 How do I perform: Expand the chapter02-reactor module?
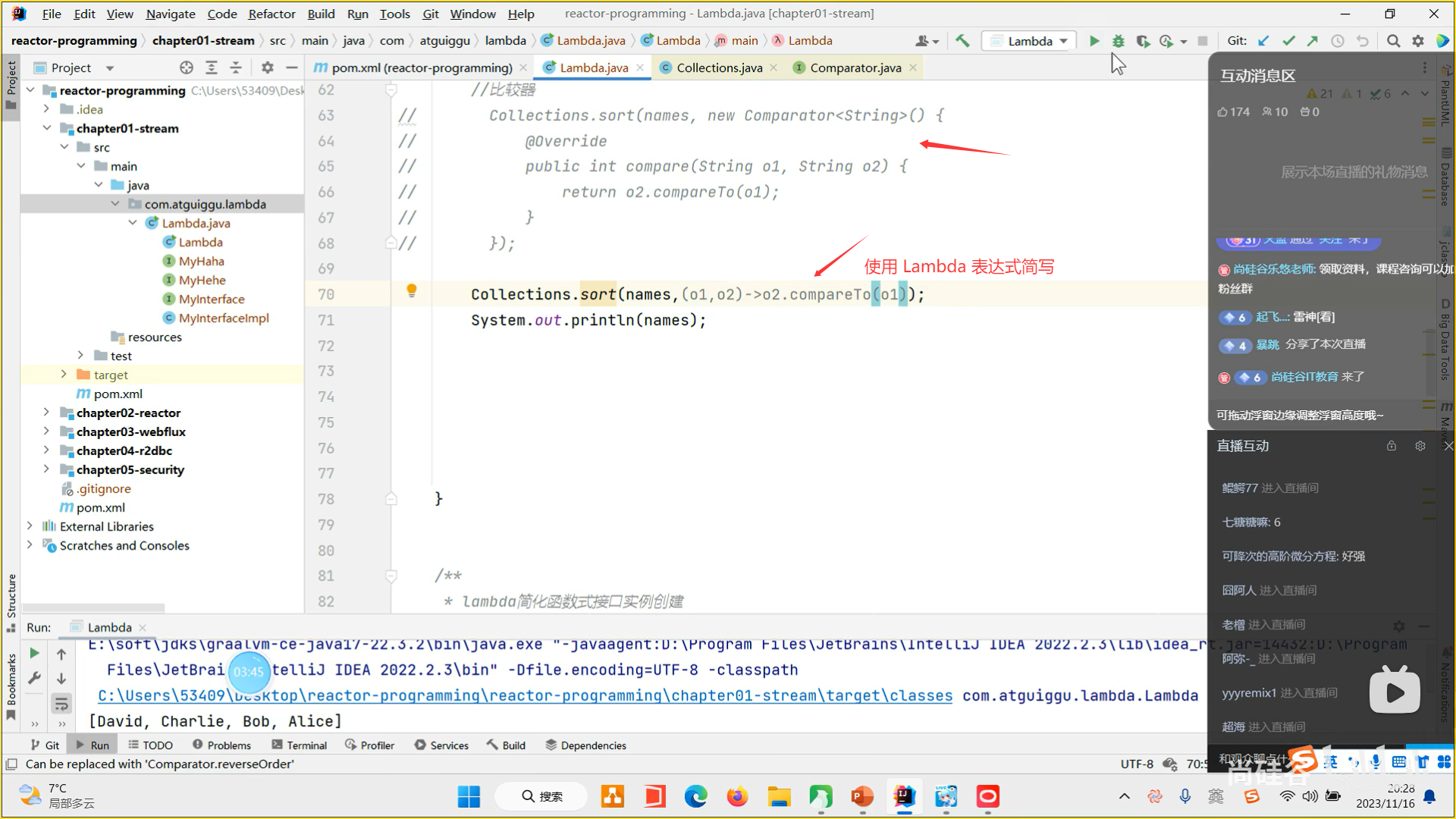click(x=46, y=413)
